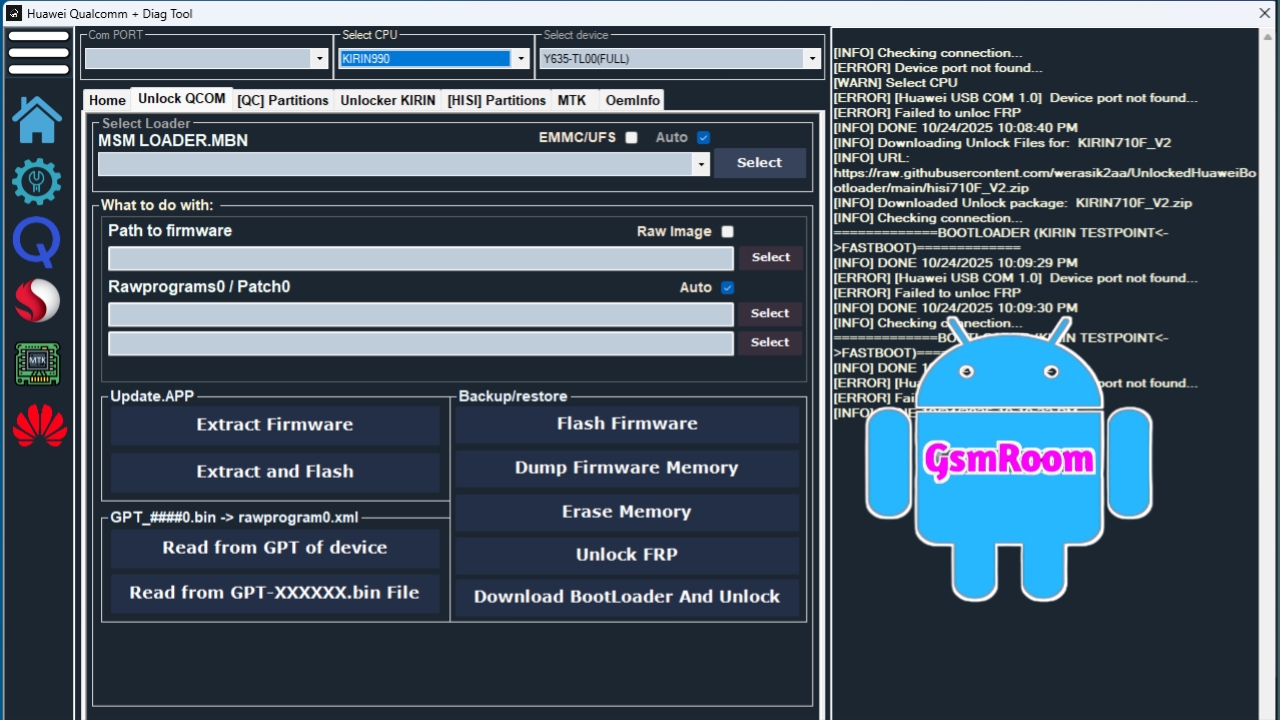Open the MTK chip icon

click(x=37, y=364)
